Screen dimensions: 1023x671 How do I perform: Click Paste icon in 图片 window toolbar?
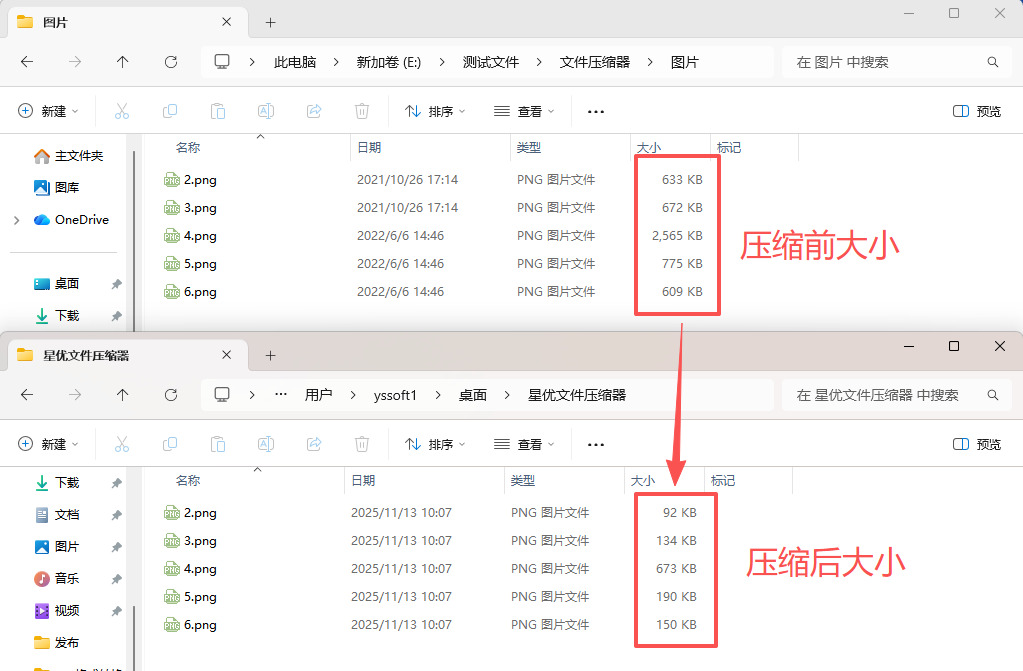pyautogui.click(x=218, y=111)
